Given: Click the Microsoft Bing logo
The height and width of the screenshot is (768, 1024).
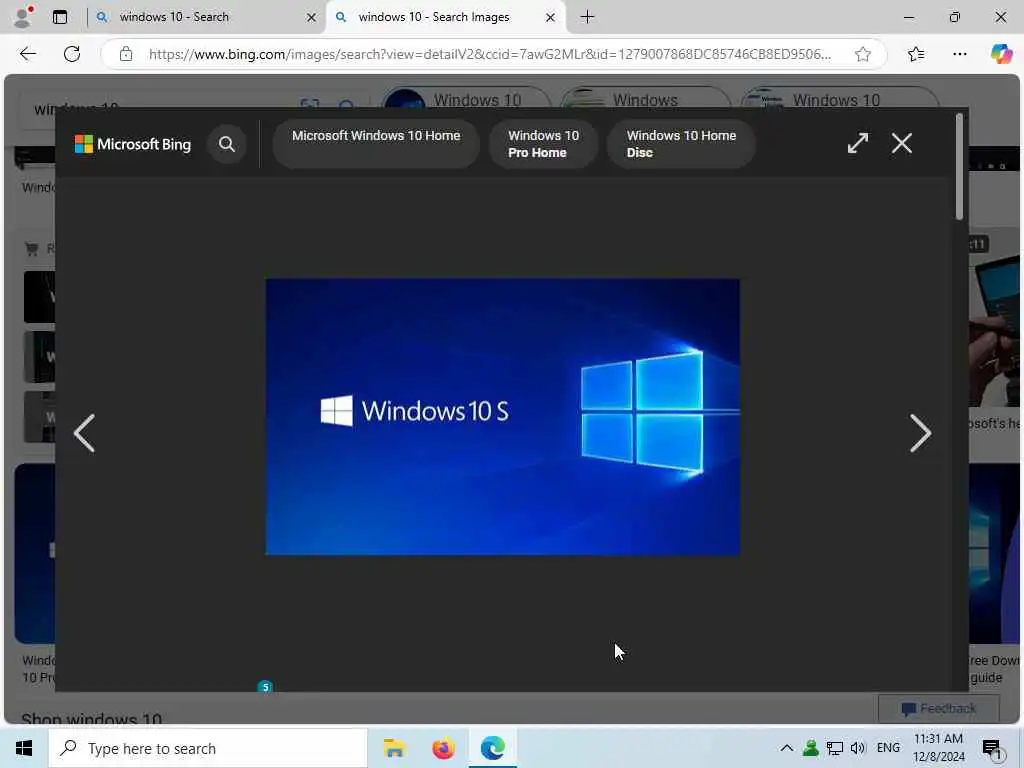Looking at the screenshot, I should click(133, 144).
